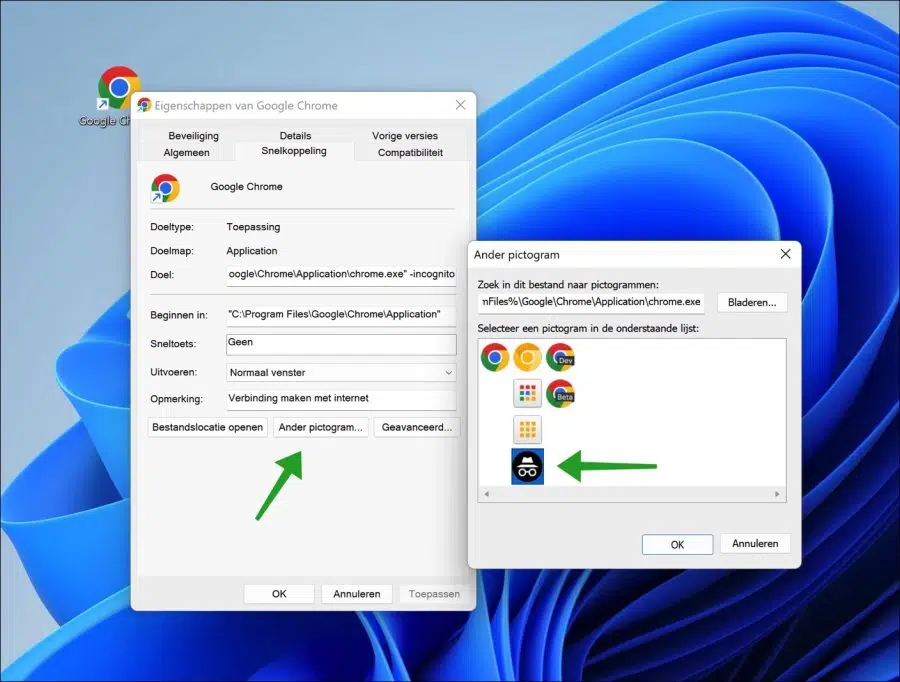Click the Chrome icon in properties header
Viewport: 900px width, 682px height.
[x=165, y=188]
